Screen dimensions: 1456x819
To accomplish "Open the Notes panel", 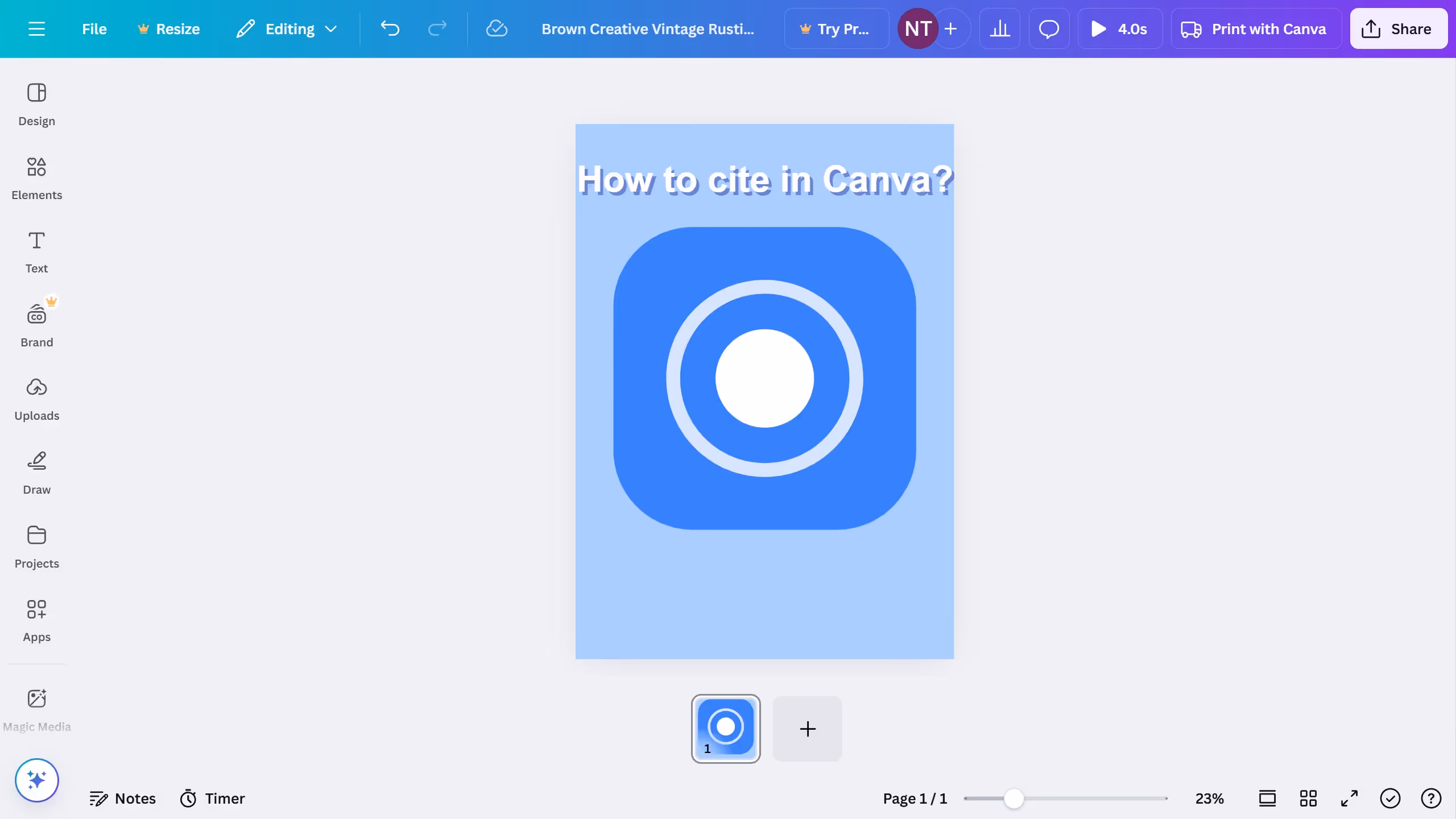I will tap(123, 798).
